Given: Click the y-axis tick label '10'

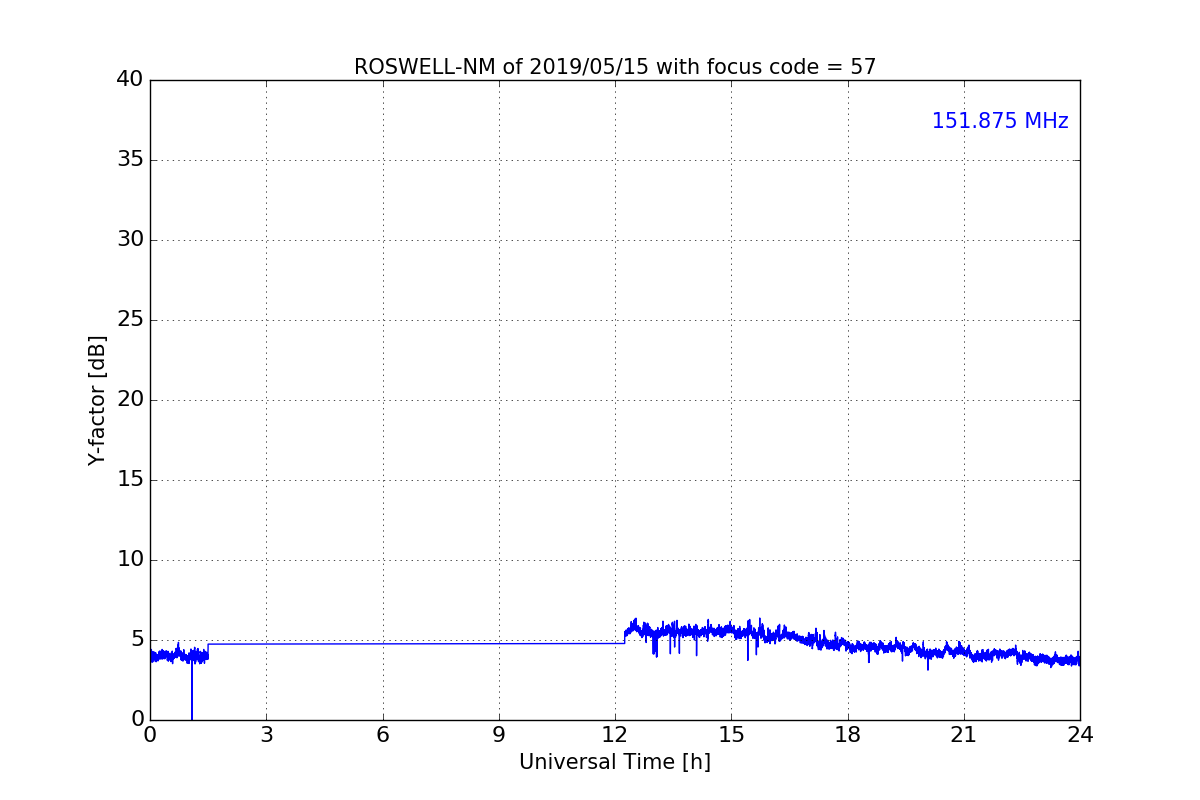Looking at the screenshot, I should (130, 560).
